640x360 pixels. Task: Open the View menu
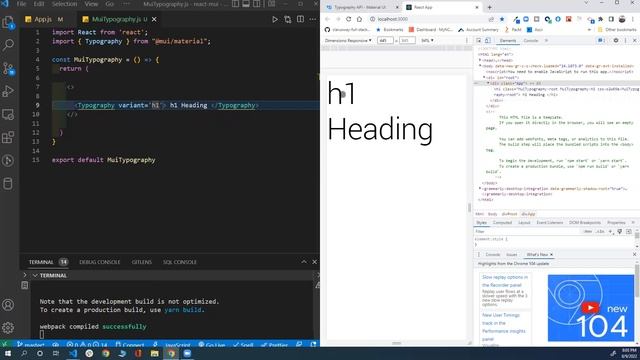pos(91,4)
